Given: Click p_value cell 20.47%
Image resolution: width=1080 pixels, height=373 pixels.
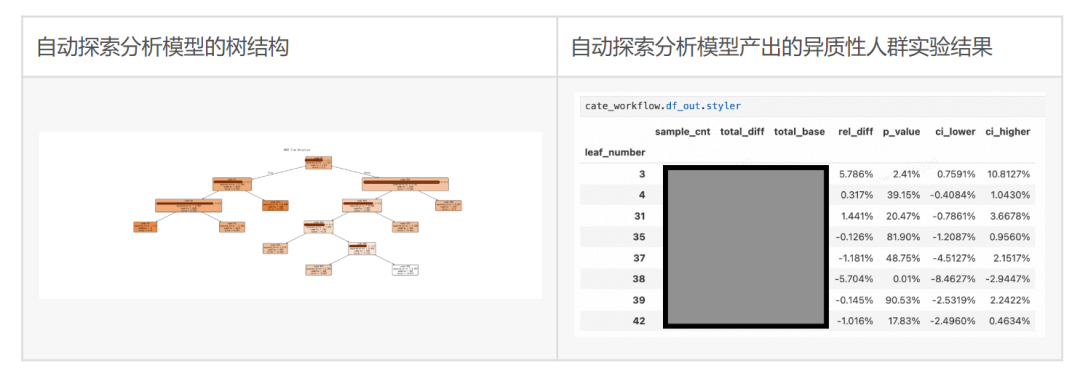Looking at the screenshot, I should click(x=903, y=216).
